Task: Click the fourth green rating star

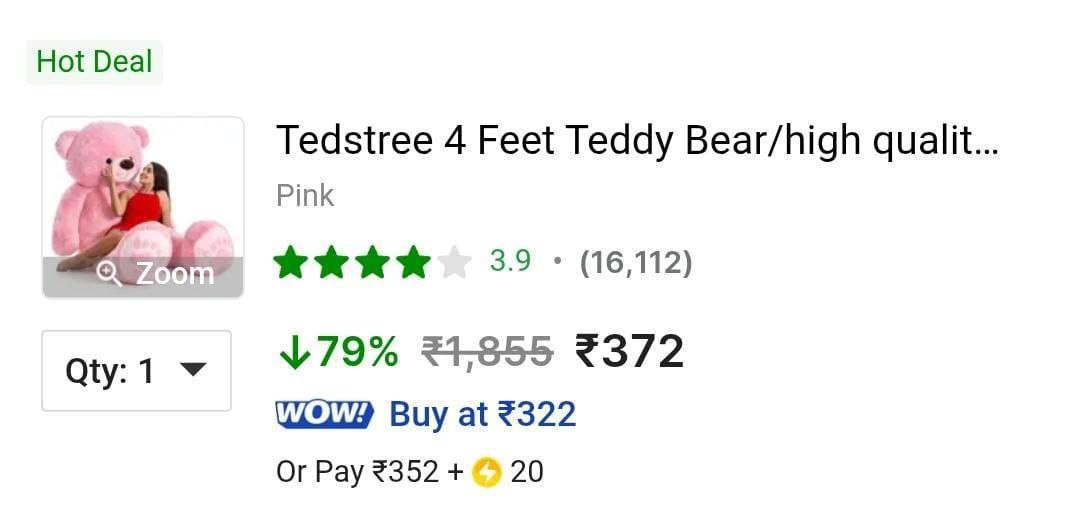Action: 412,263
